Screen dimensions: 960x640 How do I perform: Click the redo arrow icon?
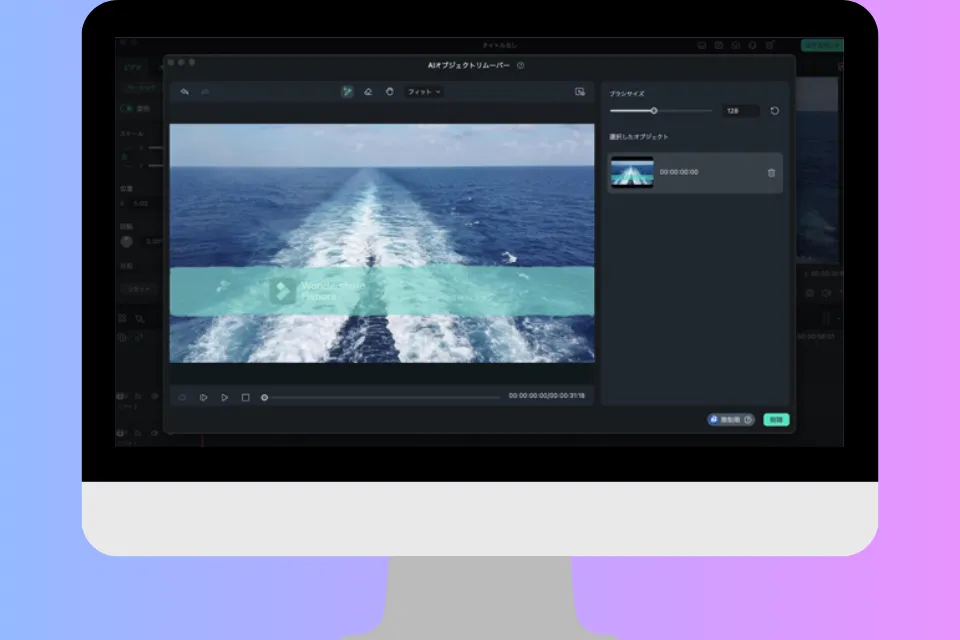(x=206, y=91)
